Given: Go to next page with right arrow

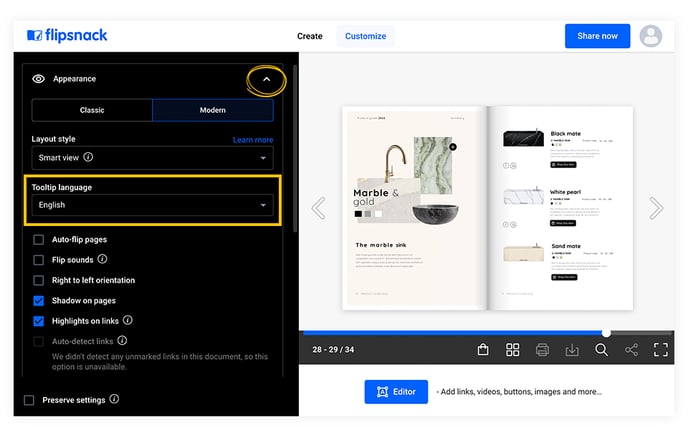Looking at the screenshot, I should coord(656,208).
